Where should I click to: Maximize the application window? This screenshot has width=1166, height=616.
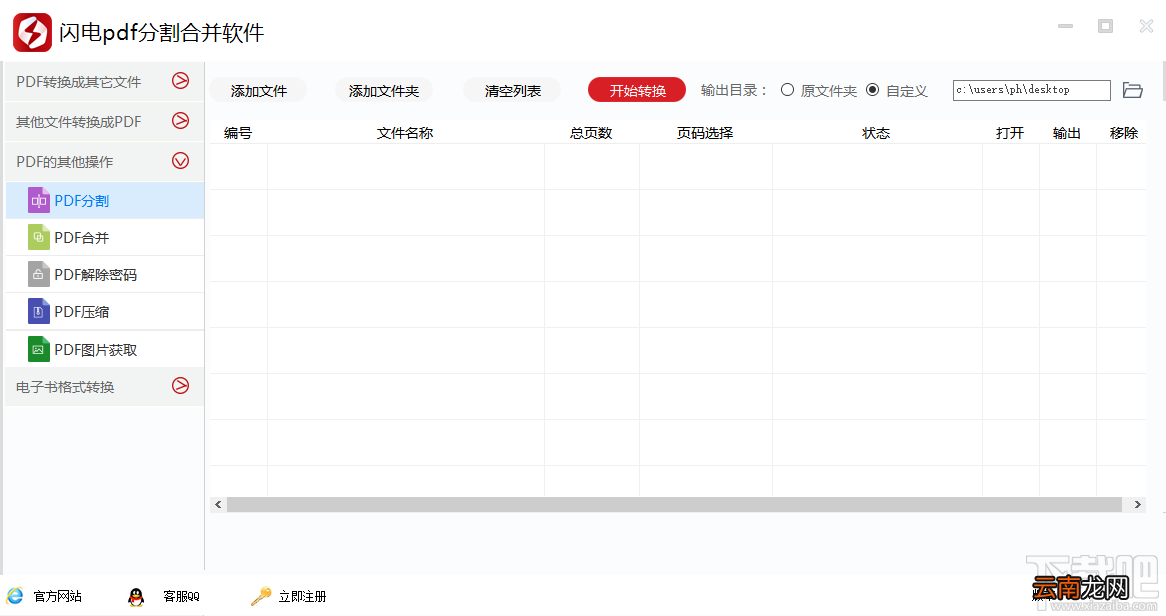click(1106, 26)
